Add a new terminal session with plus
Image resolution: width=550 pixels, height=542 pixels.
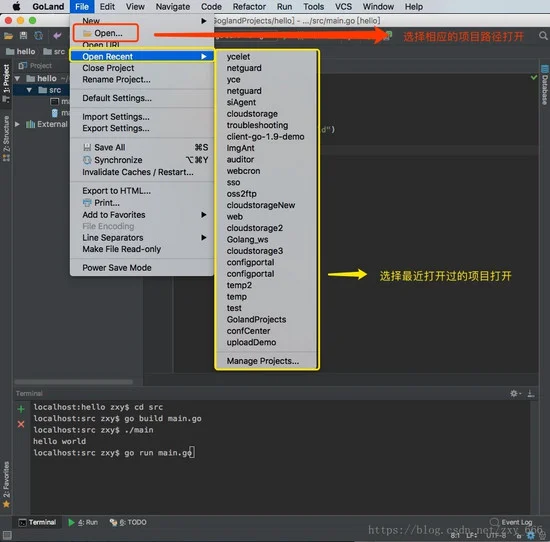pos(21,409)
